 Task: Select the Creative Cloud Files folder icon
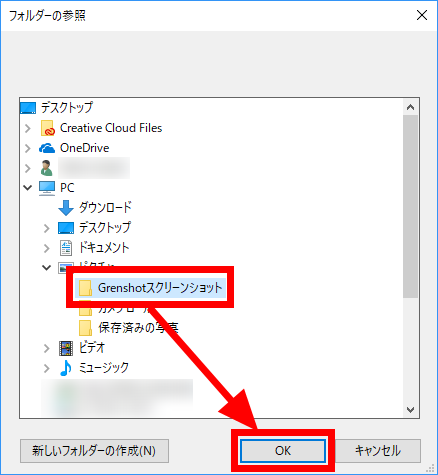pos(47,128)
